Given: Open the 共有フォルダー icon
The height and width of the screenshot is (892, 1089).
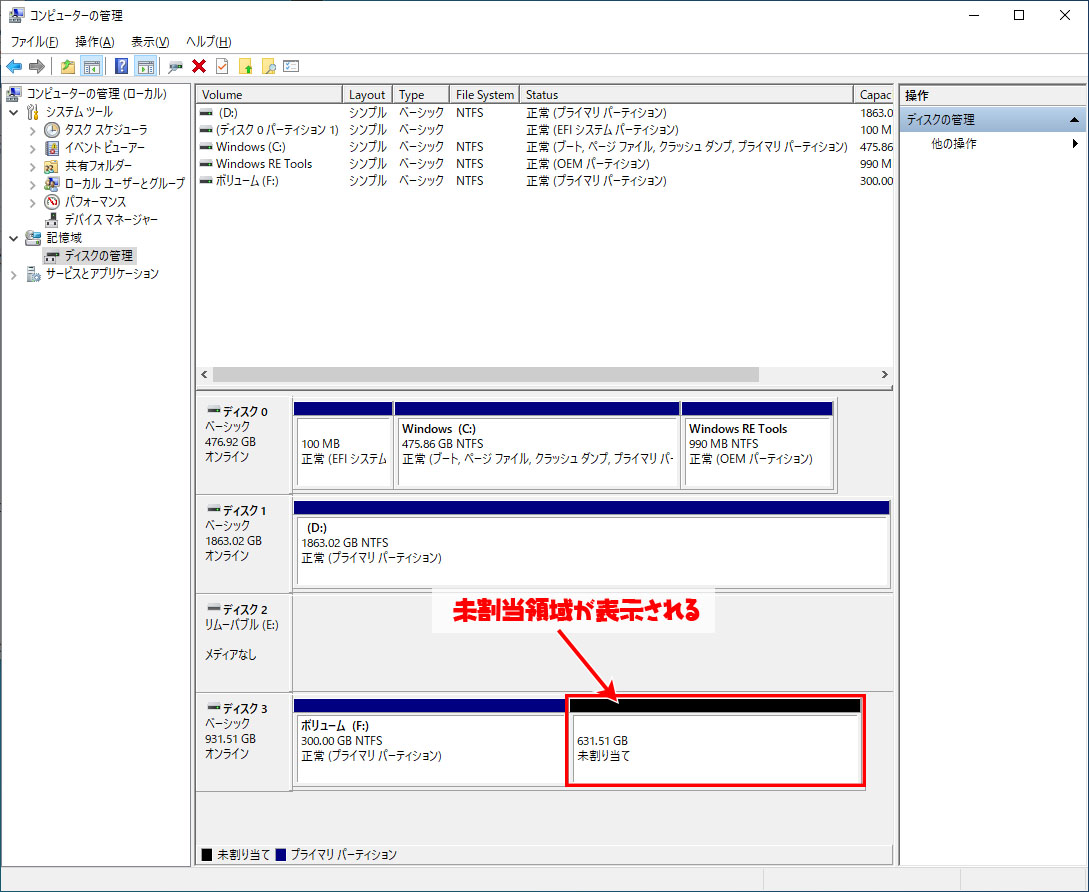Looking at the screenshot, I should coord(52,166).
